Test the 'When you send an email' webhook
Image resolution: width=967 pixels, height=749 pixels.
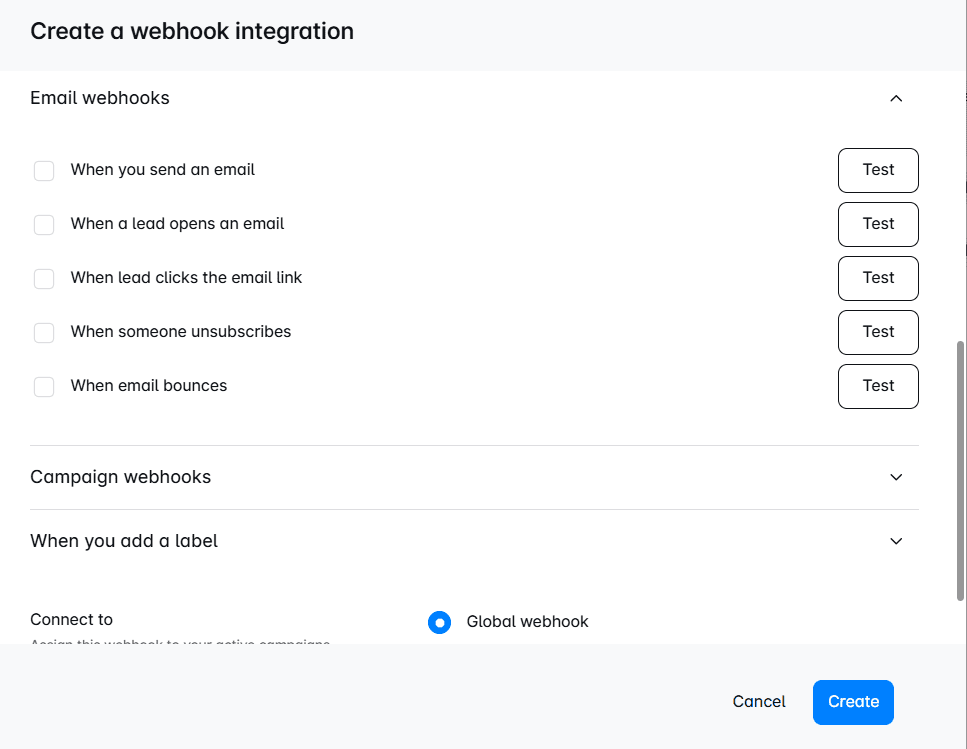click(877, 170)
